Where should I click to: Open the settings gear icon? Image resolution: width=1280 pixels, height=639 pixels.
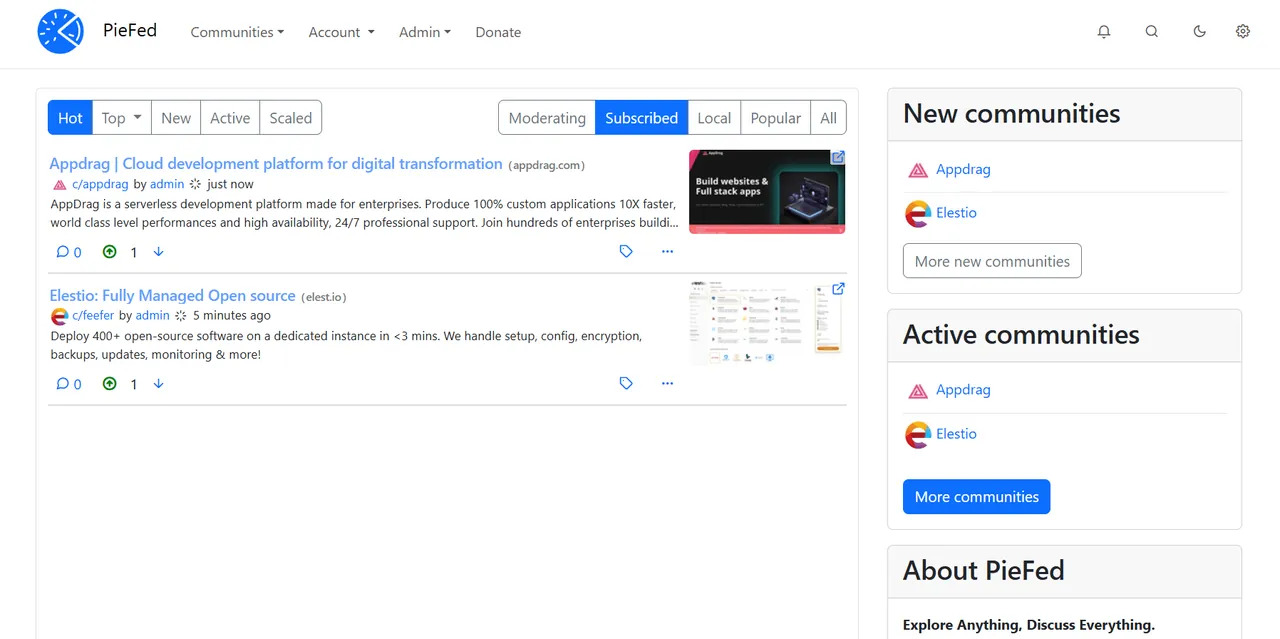(1243, 32)
